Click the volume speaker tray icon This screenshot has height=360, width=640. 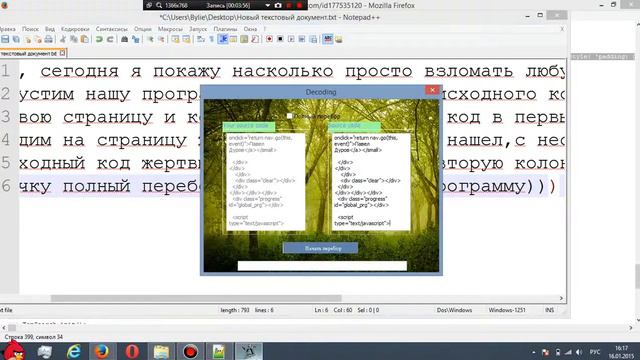[x=579, y=352]
